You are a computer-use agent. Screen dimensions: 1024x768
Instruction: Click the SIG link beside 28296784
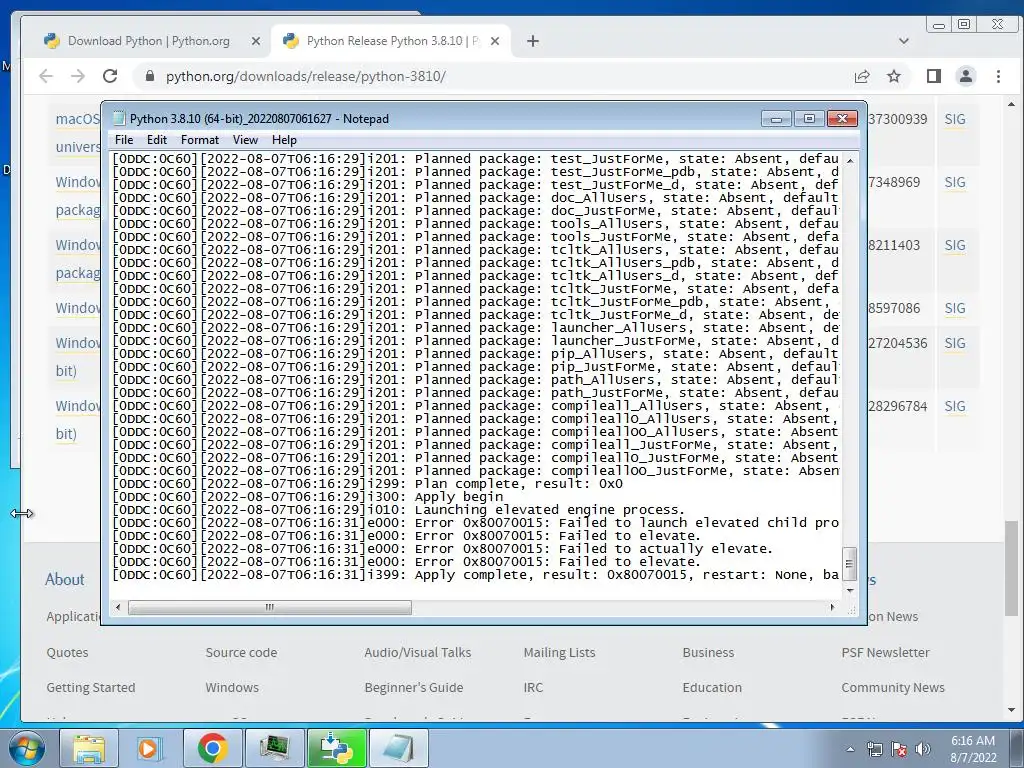click(x=954, y=406)
